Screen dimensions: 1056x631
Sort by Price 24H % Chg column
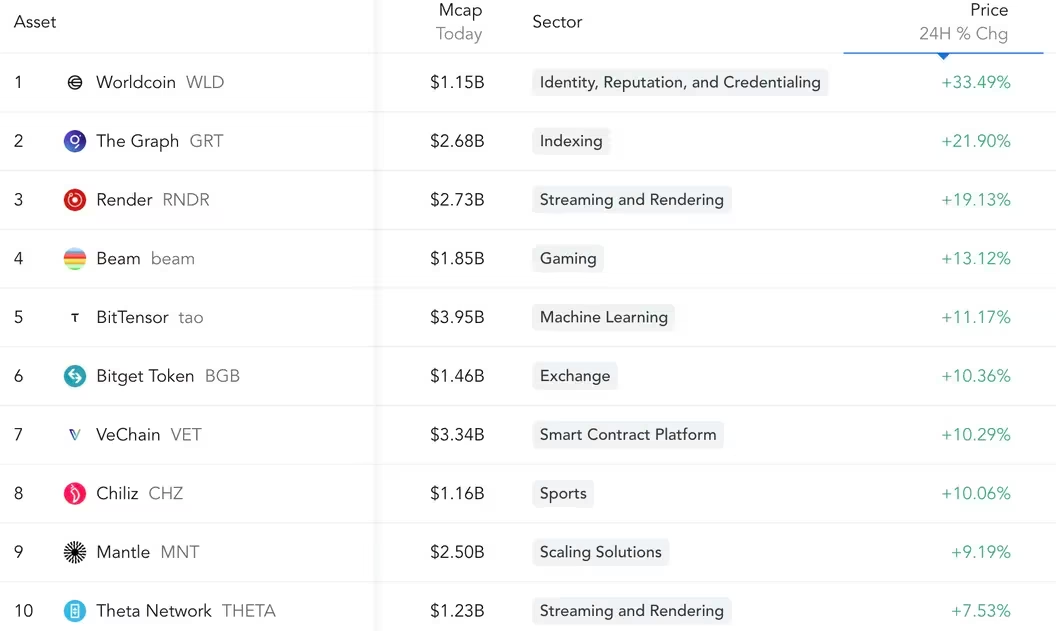(x=963, y=22)
